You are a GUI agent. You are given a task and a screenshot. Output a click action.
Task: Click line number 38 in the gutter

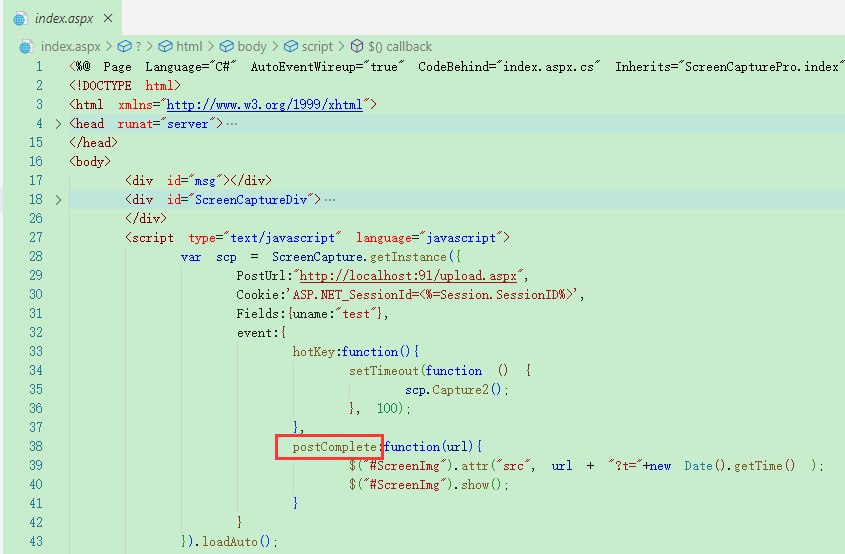click(36, 446)
